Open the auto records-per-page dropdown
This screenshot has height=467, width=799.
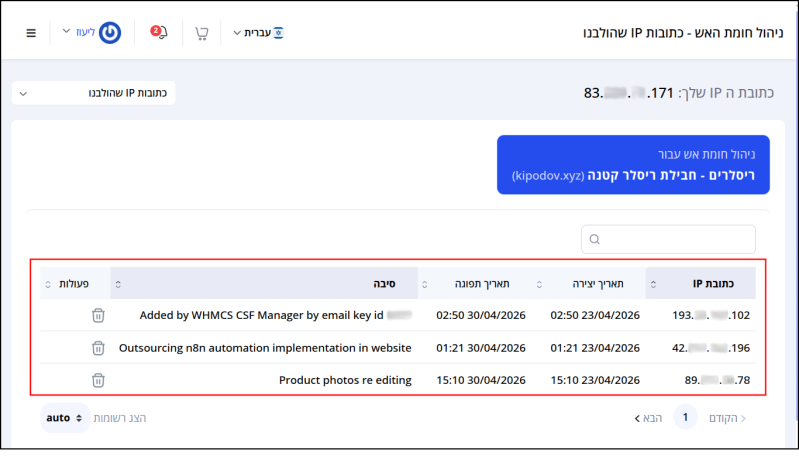pyautogui.click(x=64, y=418)
